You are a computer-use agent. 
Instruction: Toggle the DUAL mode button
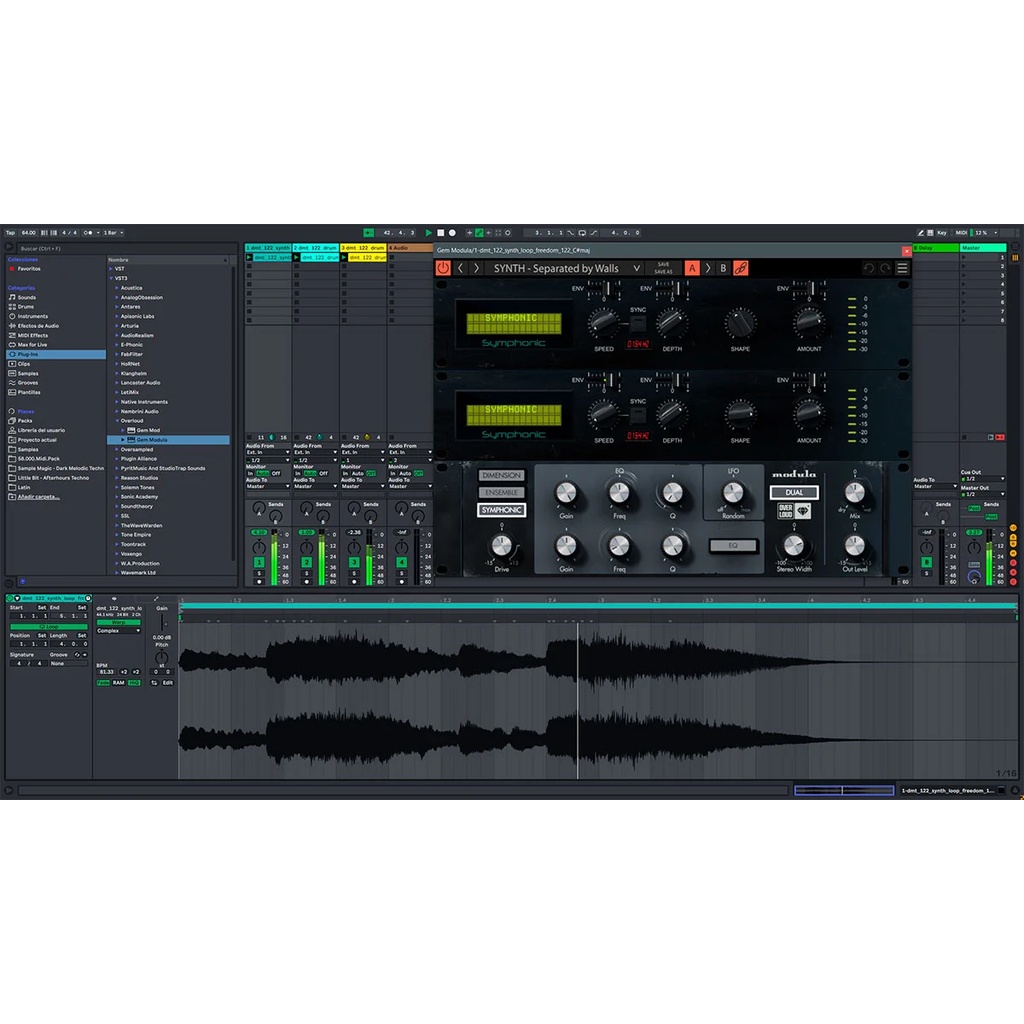click(794, 493)
